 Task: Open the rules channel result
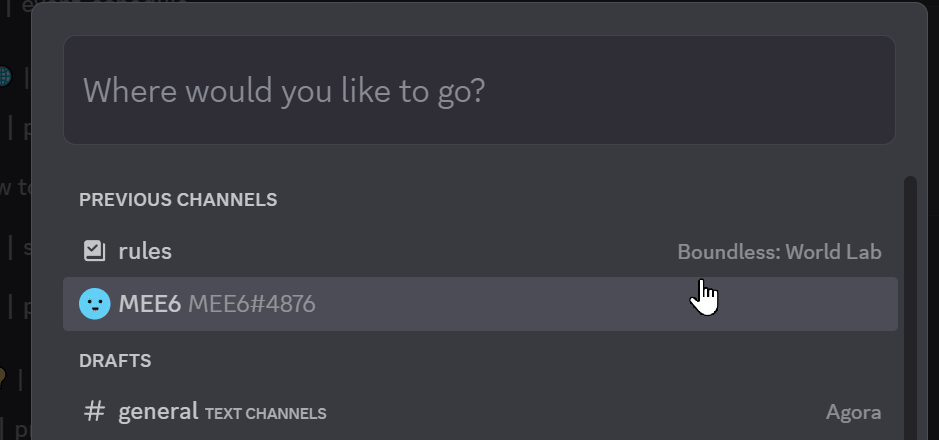[145, 251]
